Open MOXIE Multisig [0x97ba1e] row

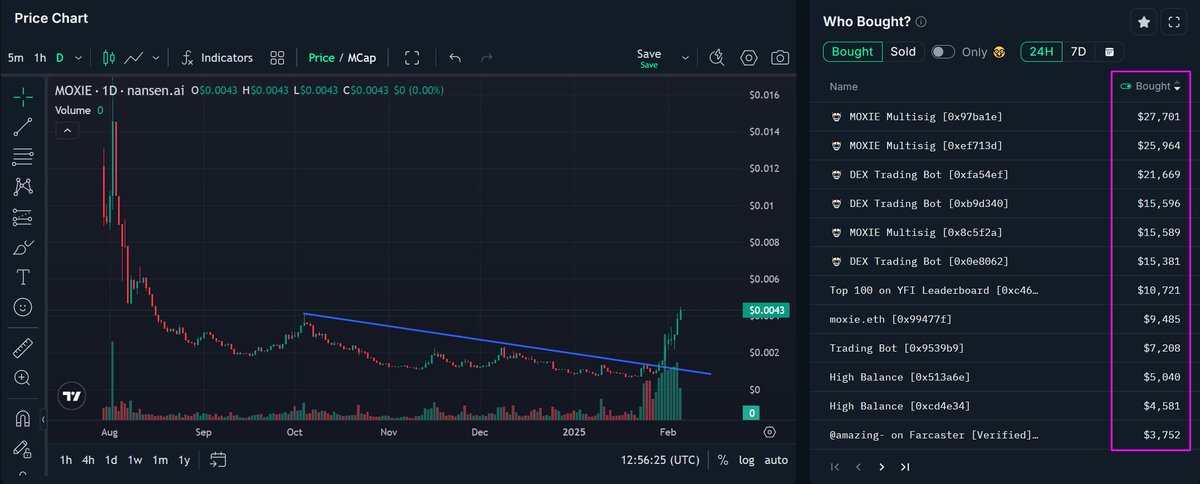(x=1005, y=116)
